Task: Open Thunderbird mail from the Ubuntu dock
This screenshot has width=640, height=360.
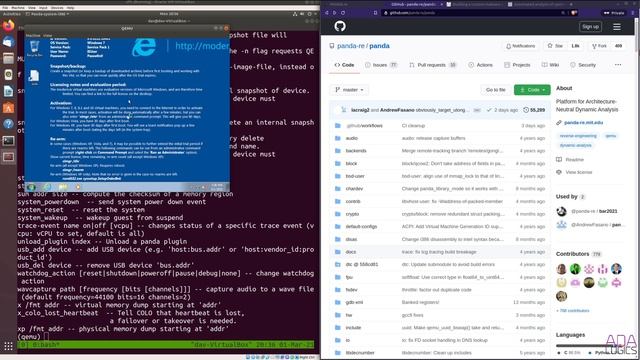Action: (x=8, y=42)
